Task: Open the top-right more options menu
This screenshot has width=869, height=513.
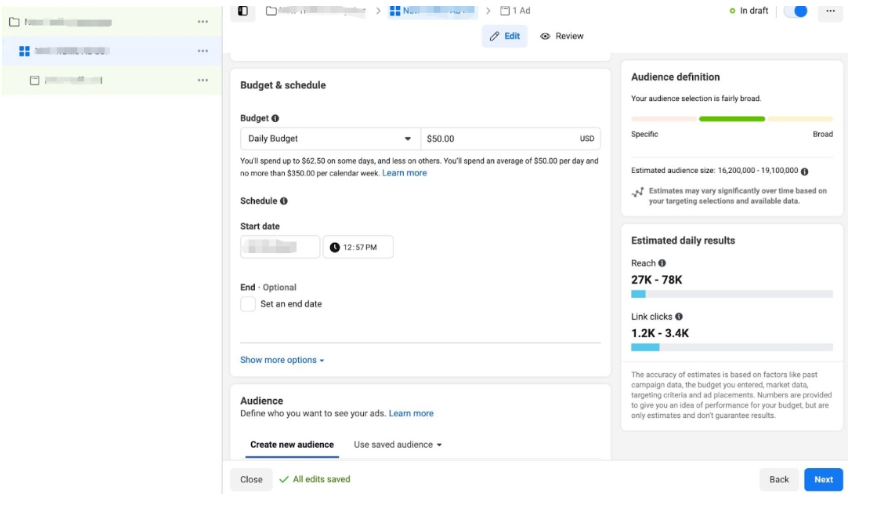Action: tap(830, 11)
